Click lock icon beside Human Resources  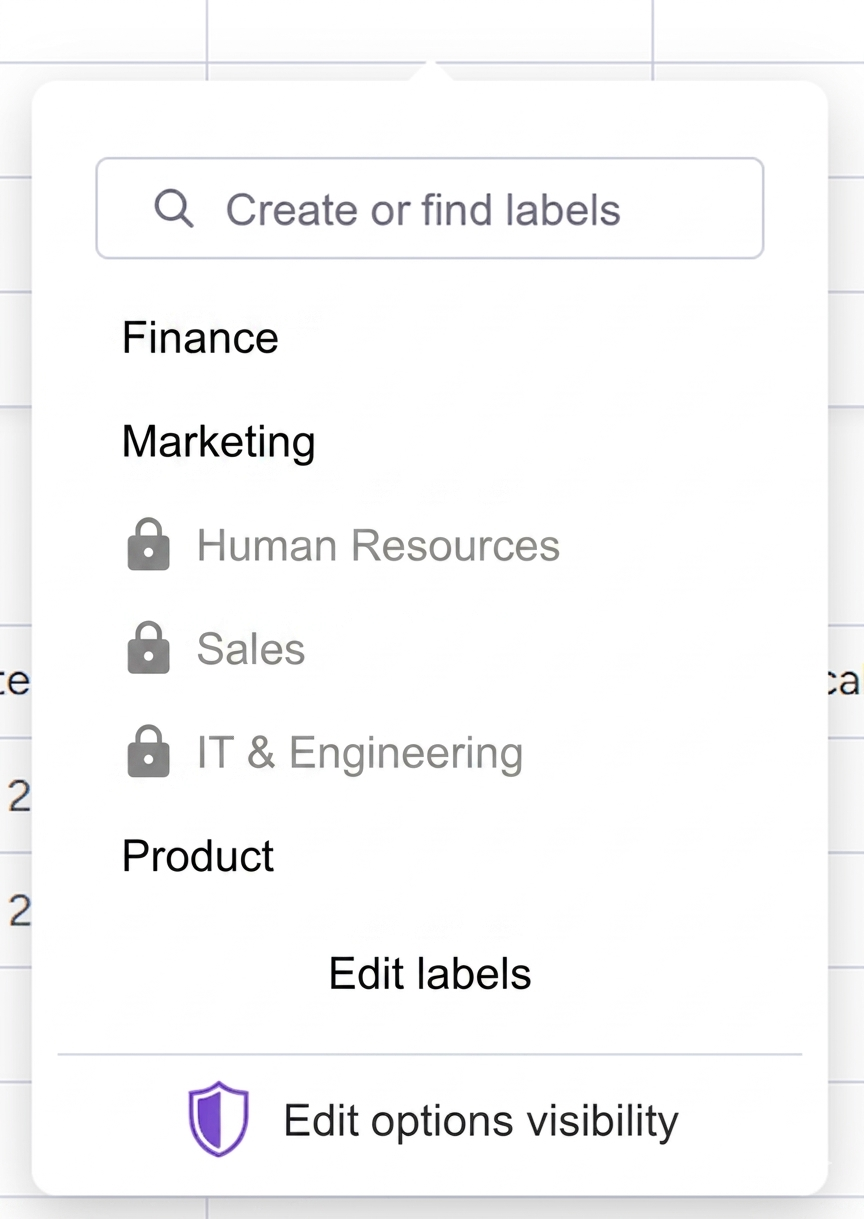(148, 545)
